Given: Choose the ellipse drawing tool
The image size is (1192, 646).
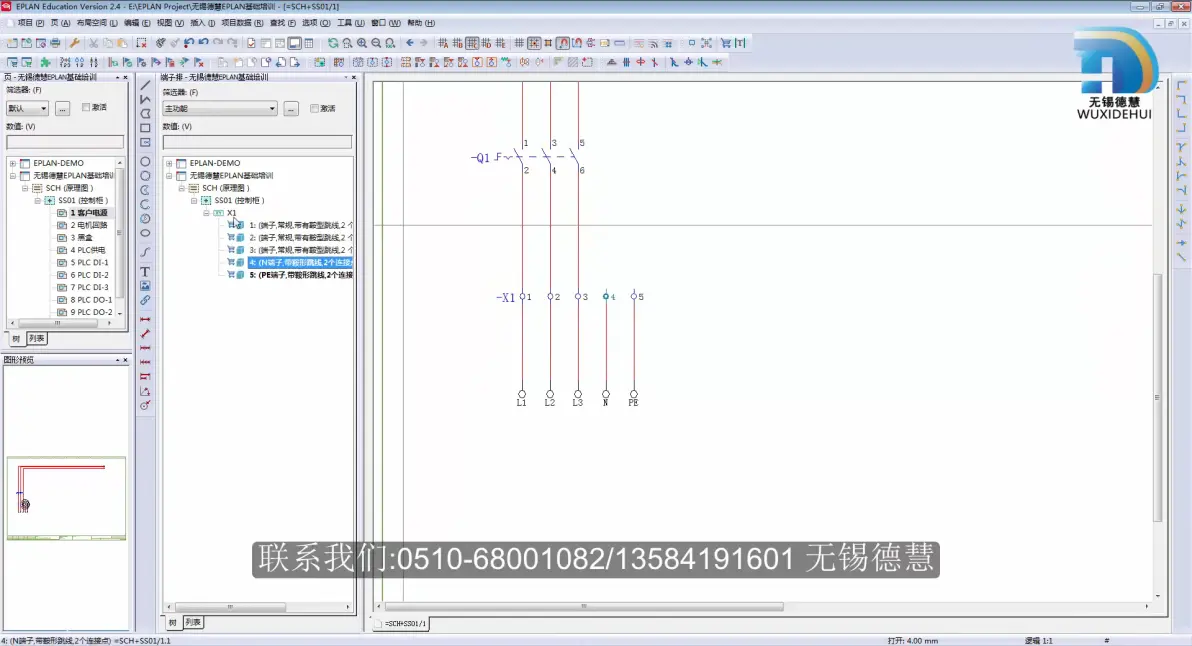Looking at the screenshot, I should point(145,233).
